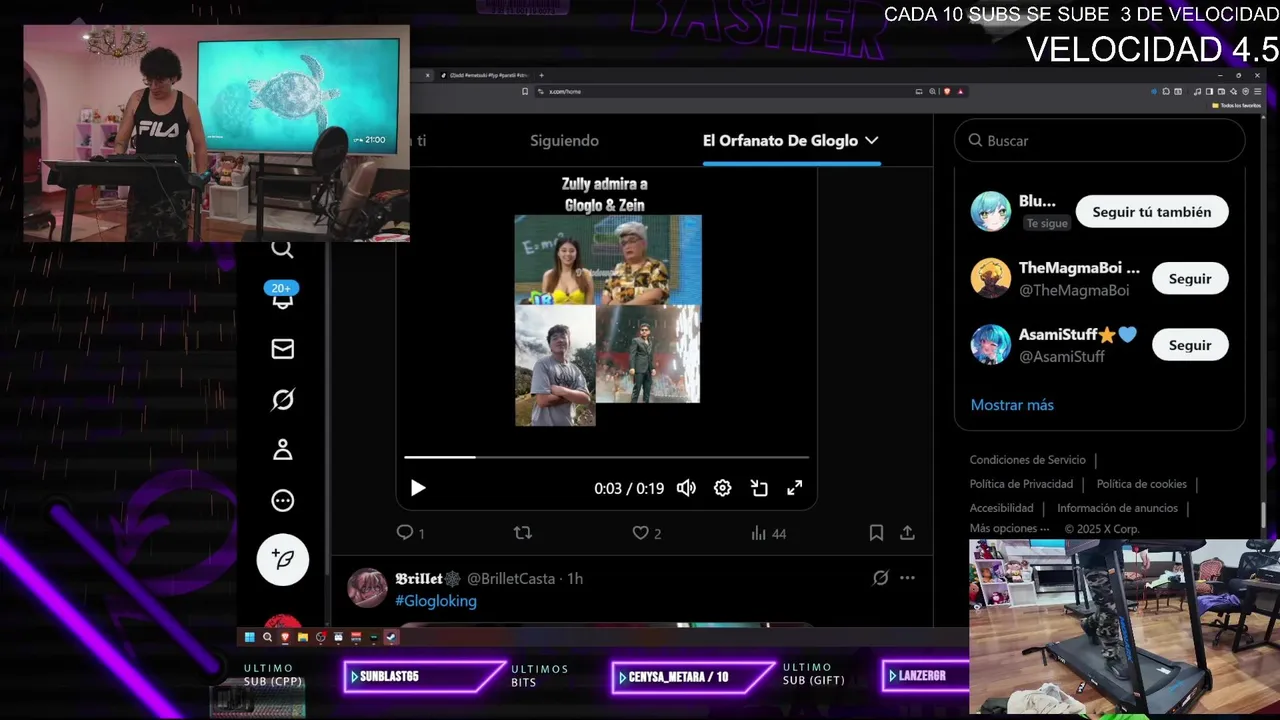Focus the Buscar search field
The height and width of the screenshot is (720, 1280).
[x=1099, y=141]
